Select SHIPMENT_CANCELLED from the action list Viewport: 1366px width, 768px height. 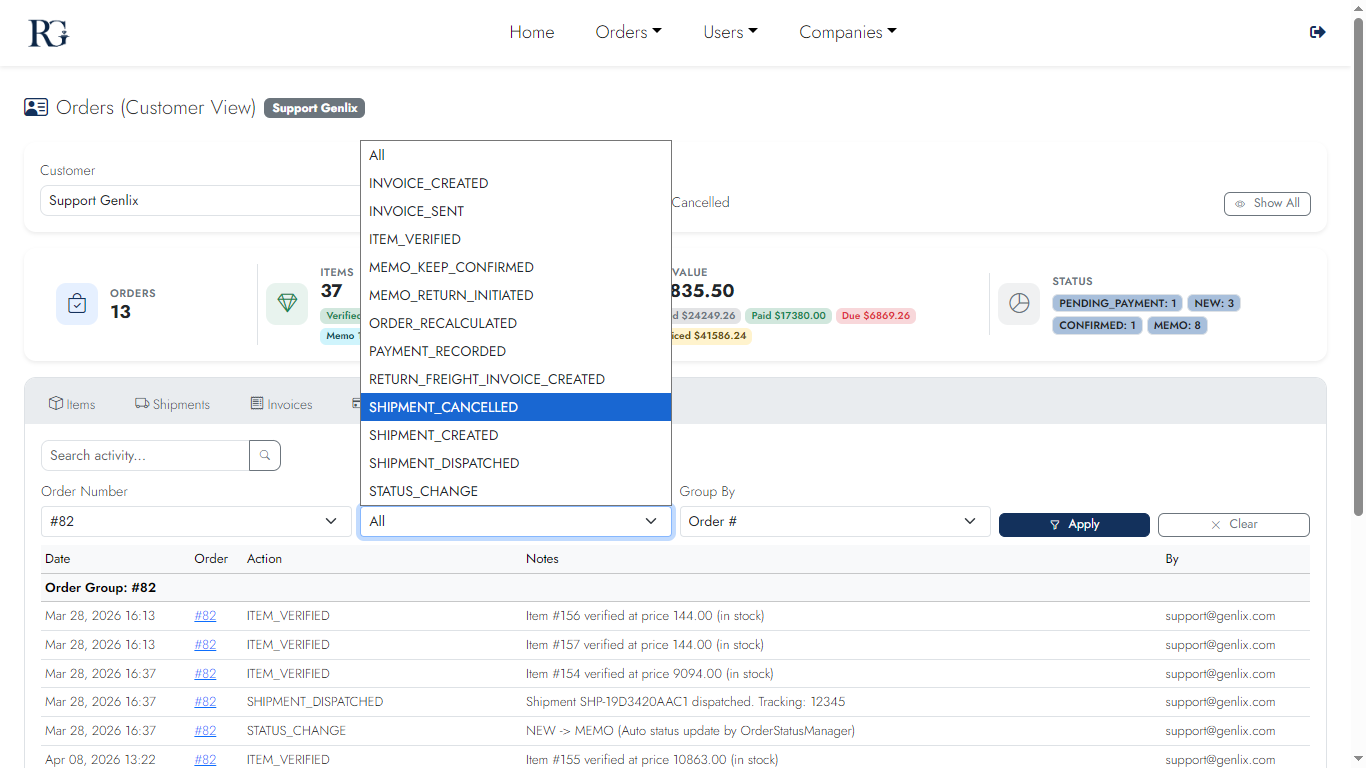pyautogui.click(x=515, y=407)
